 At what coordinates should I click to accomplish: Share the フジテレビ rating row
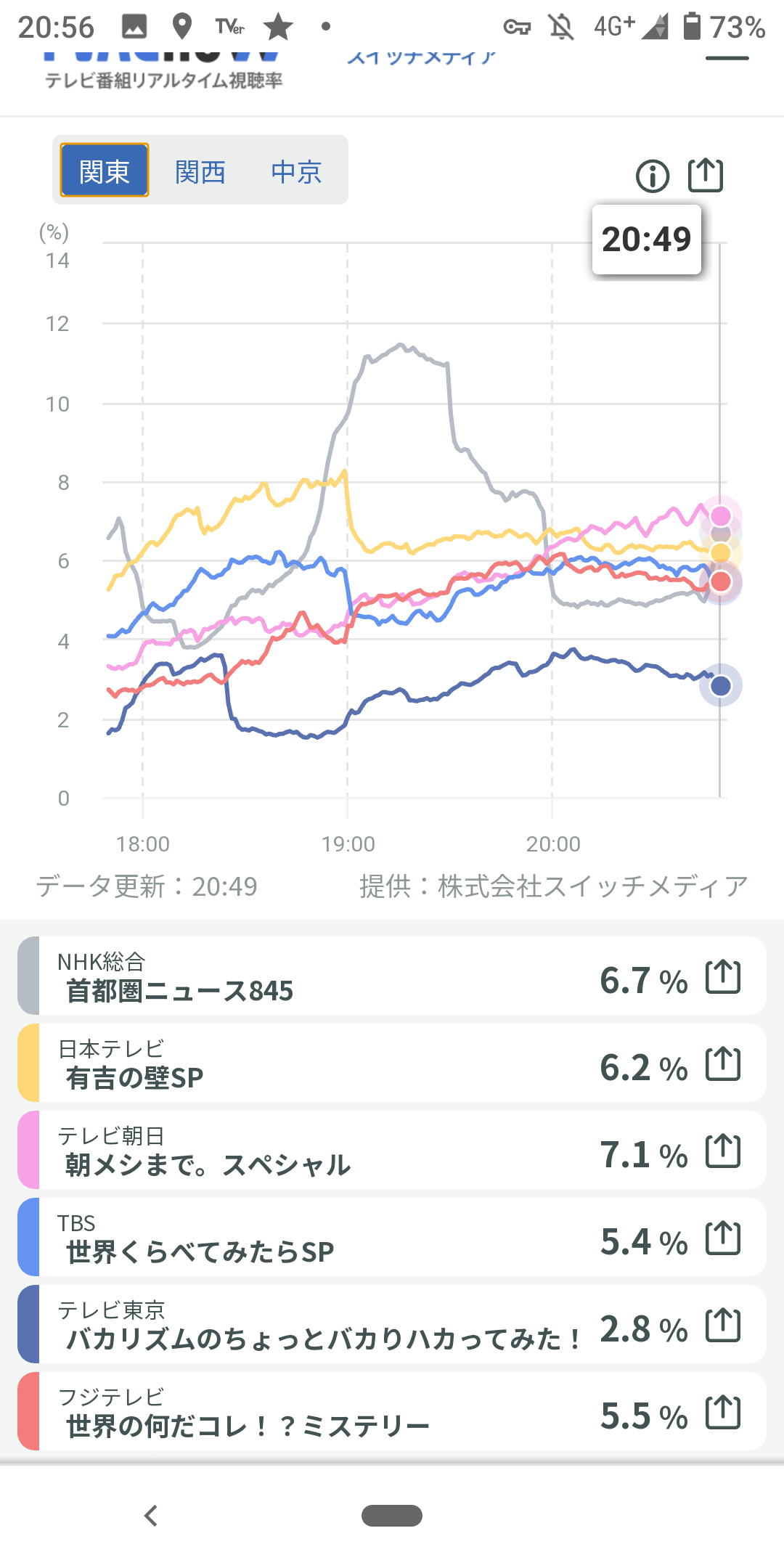click(723, 1413)
